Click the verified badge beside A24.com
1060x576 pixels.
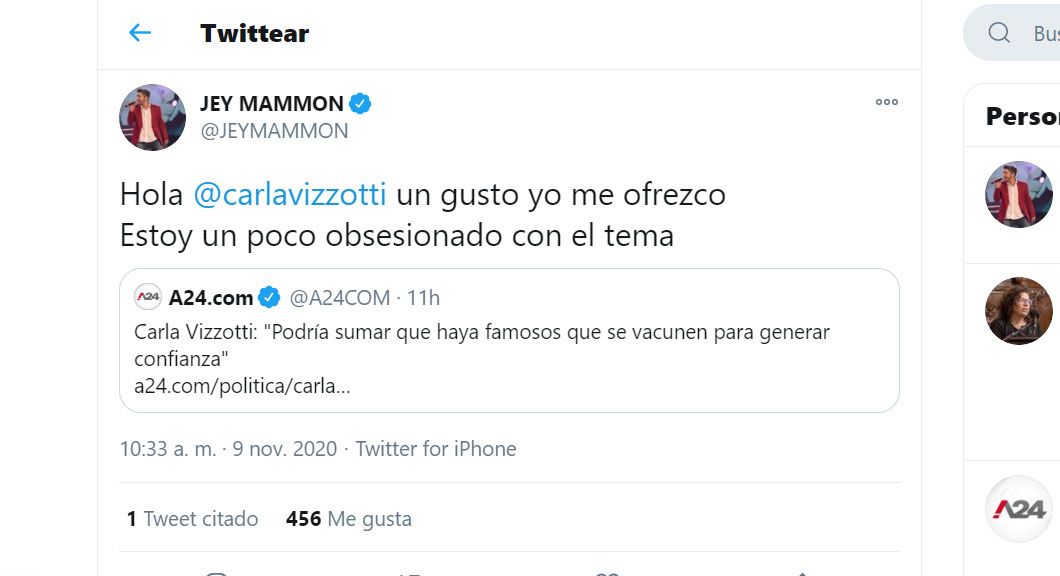click(x=270, y=297)
